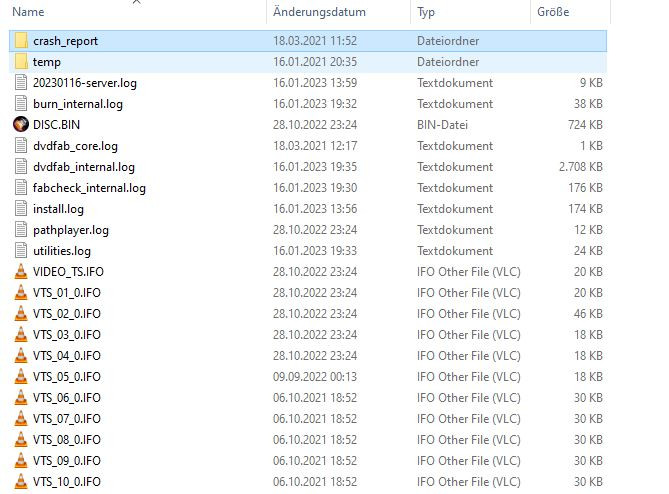Select the file name crash_report
Image resolution: width=669 pixels, height=494 pixels.
click(x=65, y=41)
